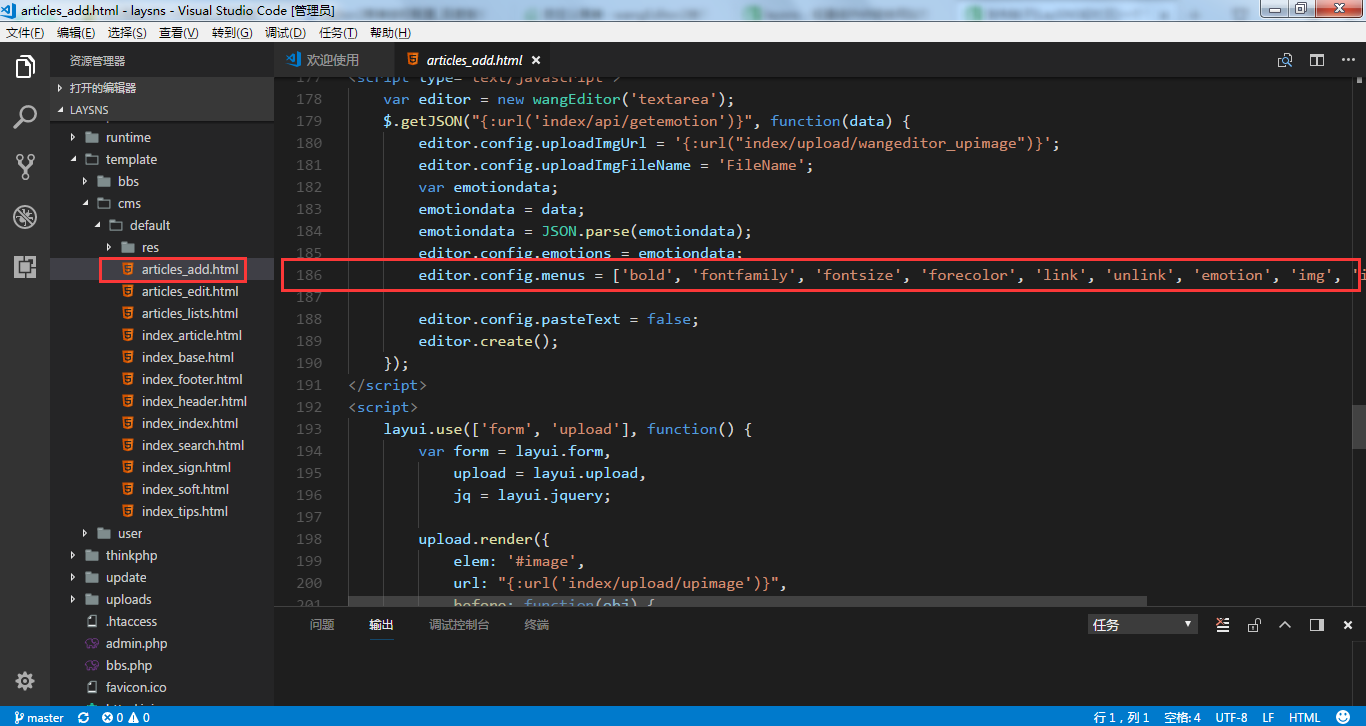
Task: Collapse the LAYSNS folder section
Action: click(162, 110)
